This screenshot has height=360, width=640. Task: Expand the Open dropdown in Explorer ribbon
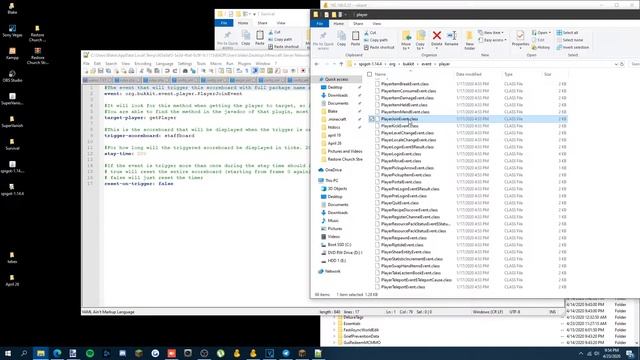pos(540,33)
